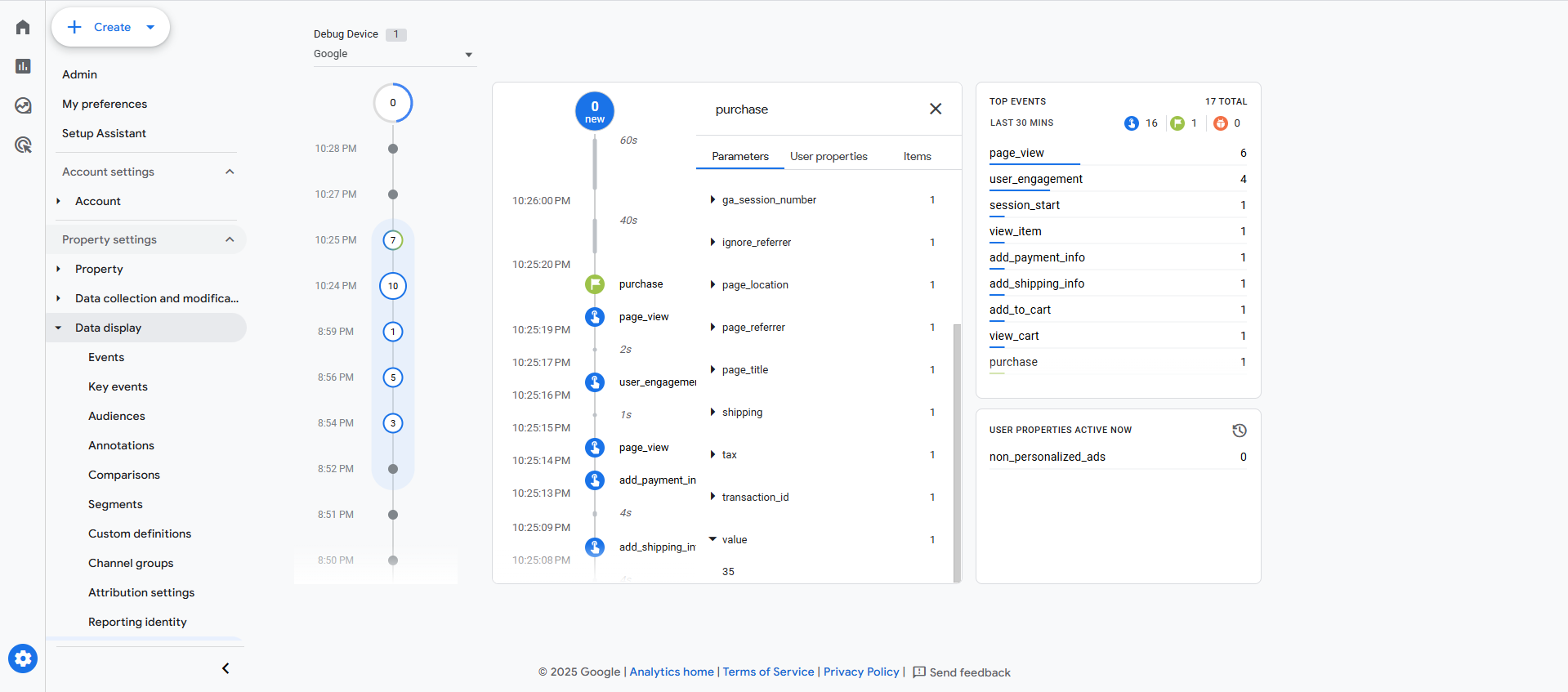Viewport: 1568px width, 692px height.
Task: Open the Home icon in left rail
Action: click(x=23, y=28)
